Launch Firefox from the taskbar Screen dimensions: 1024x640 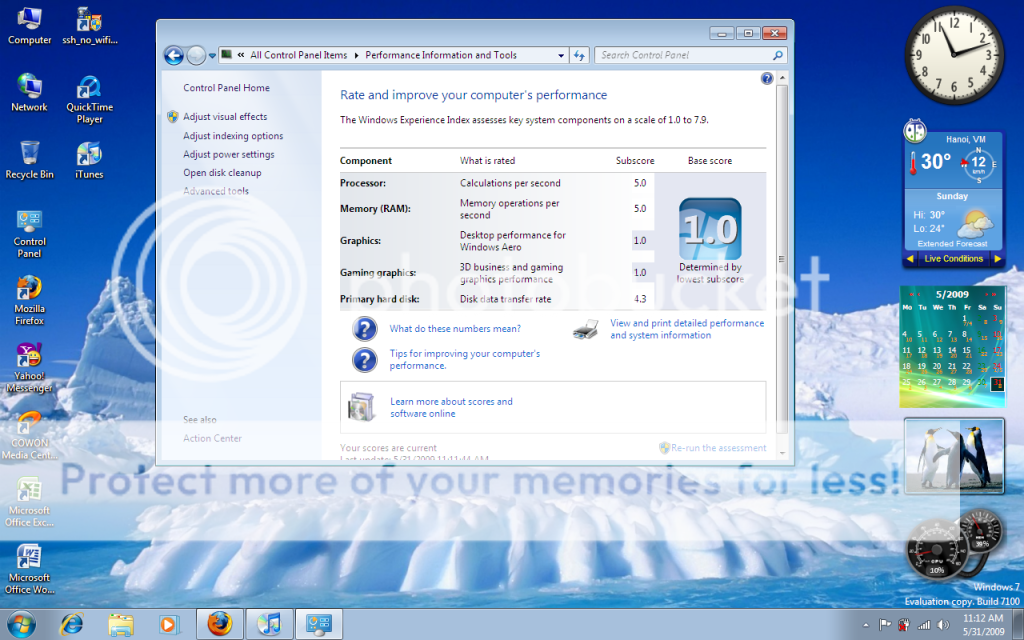point(219,623)
